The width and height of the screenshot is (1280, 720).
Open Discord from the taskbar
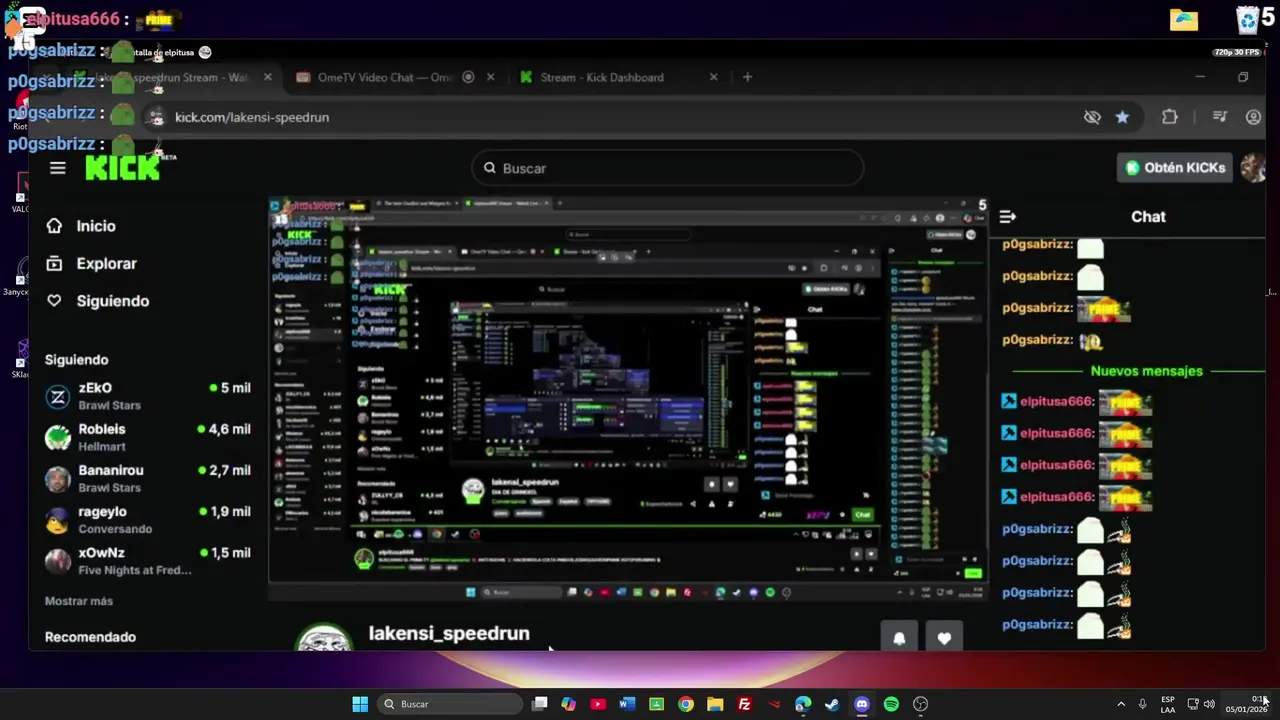[862, 704]
